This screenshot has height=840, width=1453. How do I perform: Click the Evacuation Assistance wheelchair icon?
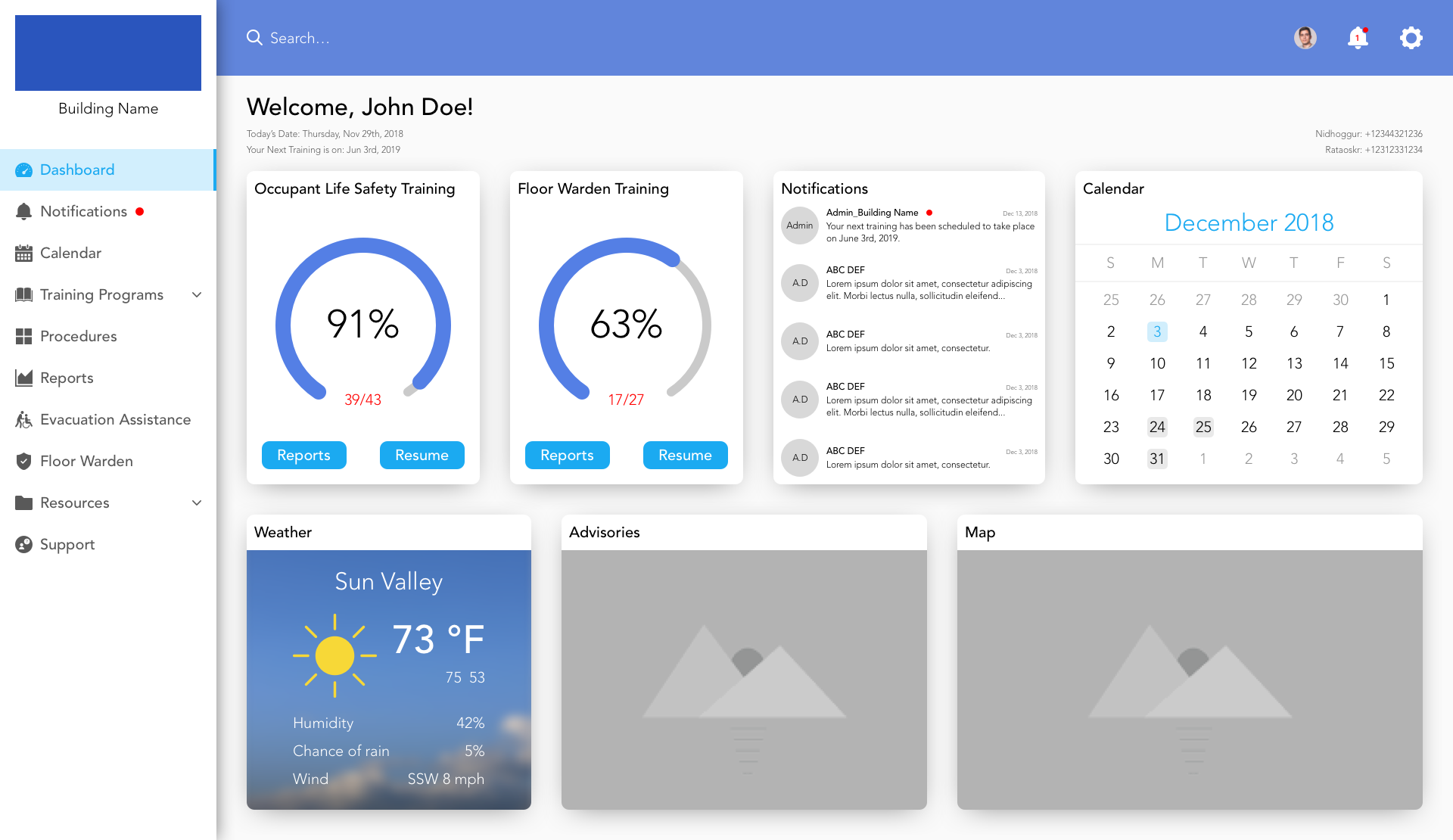click(23, 419)
